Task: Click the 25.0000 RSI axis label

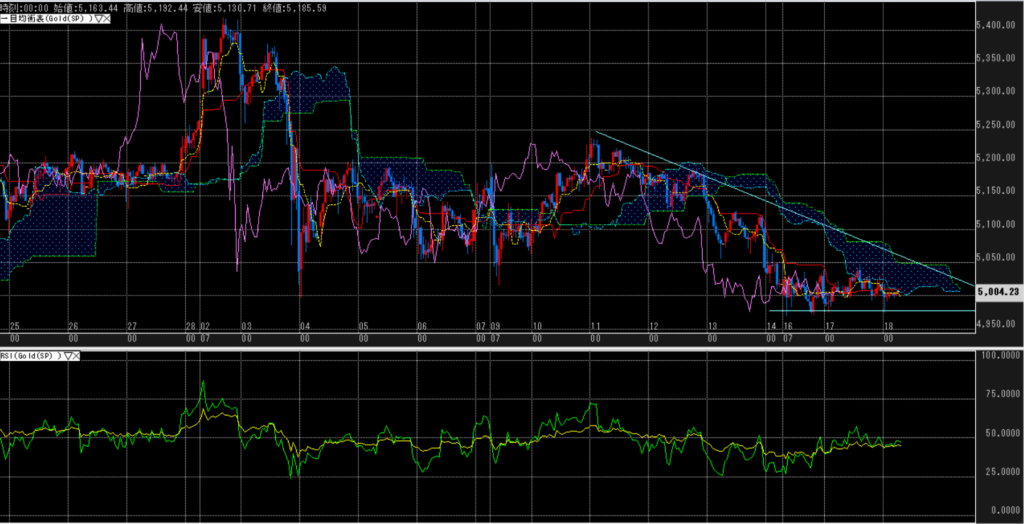Action: pyautogui.click(x=996, y=471)
